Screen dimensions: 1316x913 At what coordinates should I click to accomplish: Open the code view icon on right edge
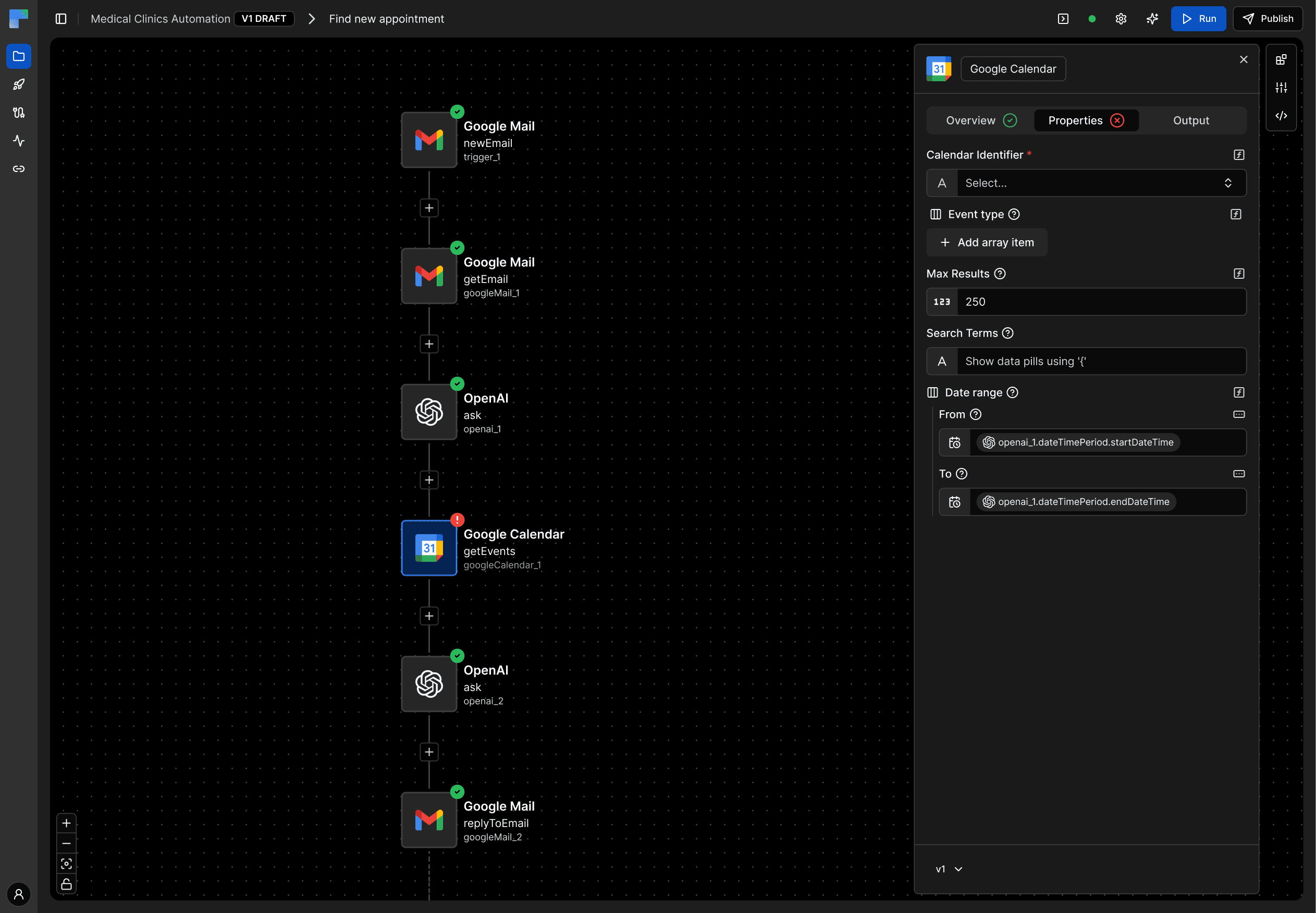[x=1281, y=116]
